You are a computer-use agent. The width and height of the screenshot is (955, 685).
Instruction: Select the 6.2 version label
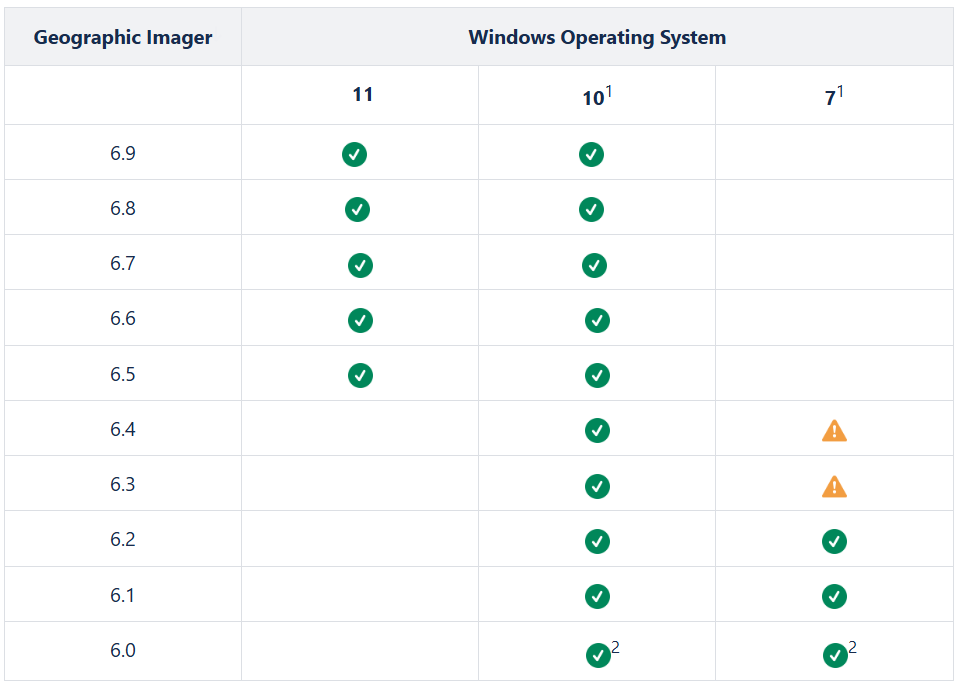(x=123, y=539)
